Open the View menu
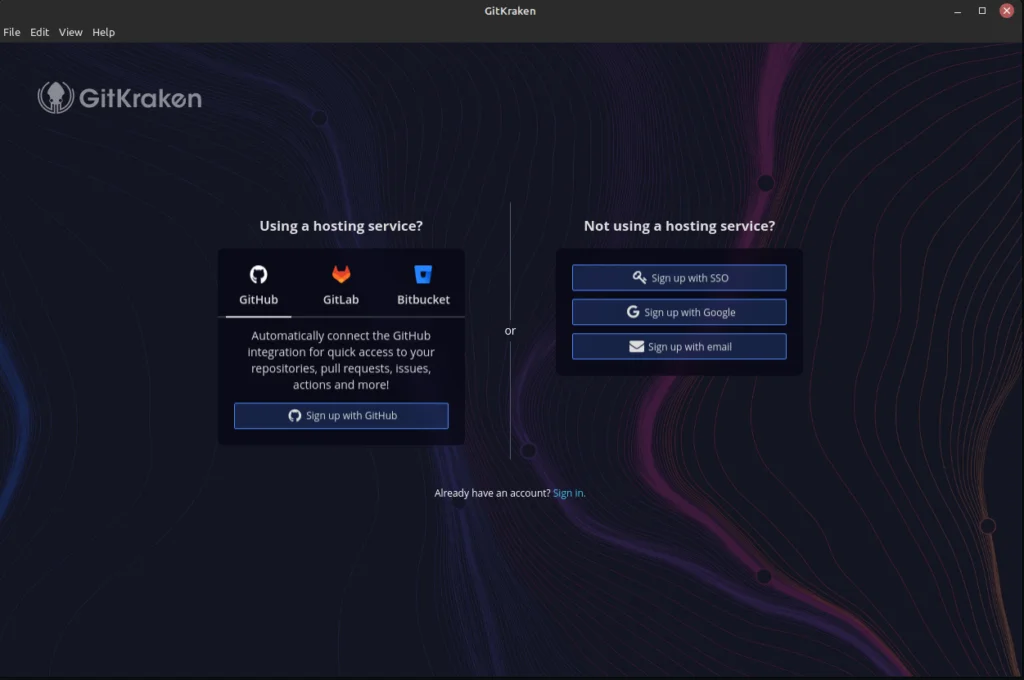Screen dimensions: 1024x680 pyautogui.click(x=71, y=32)
